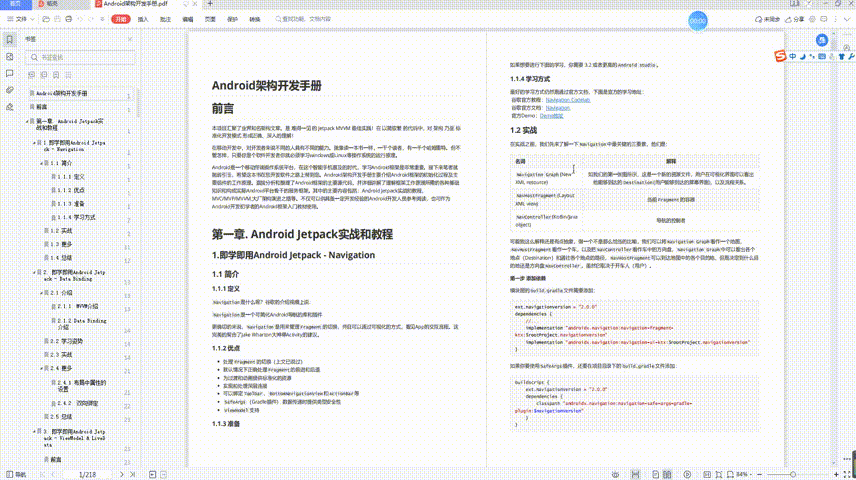Toggle the 导航 navigation pane in status bar

[16, 475]
